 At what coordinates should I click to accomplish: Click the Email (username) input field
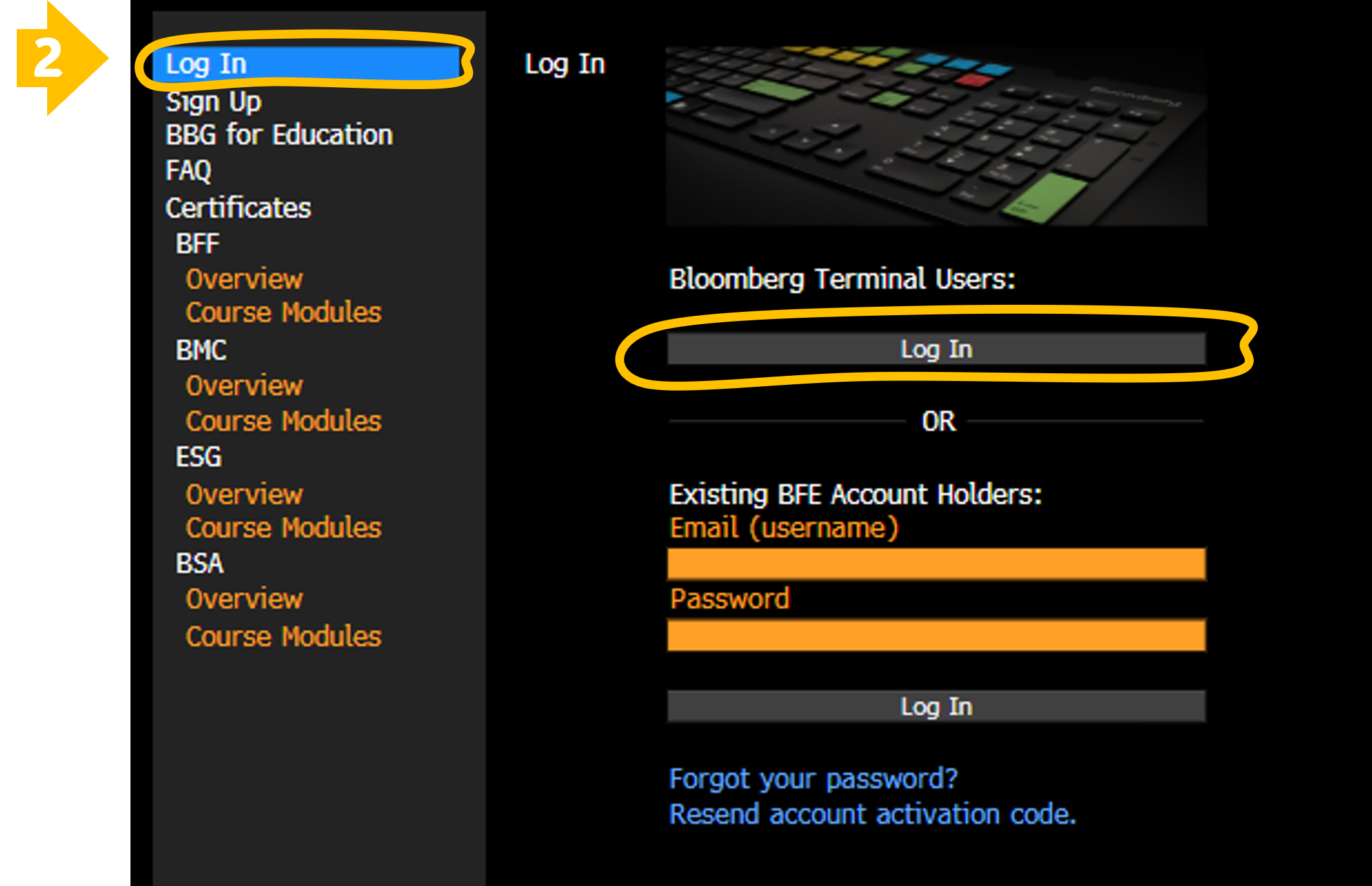(x=936, y=564)
